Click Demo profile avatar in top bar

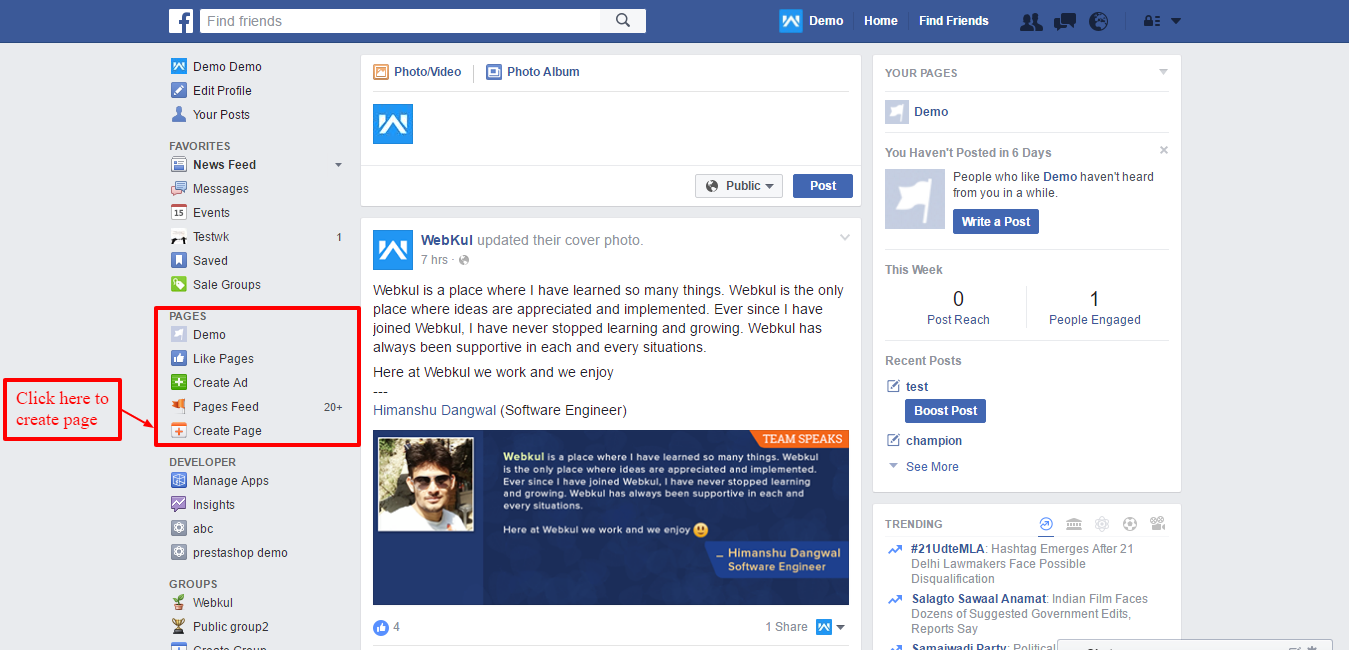[x=791, y=21]
